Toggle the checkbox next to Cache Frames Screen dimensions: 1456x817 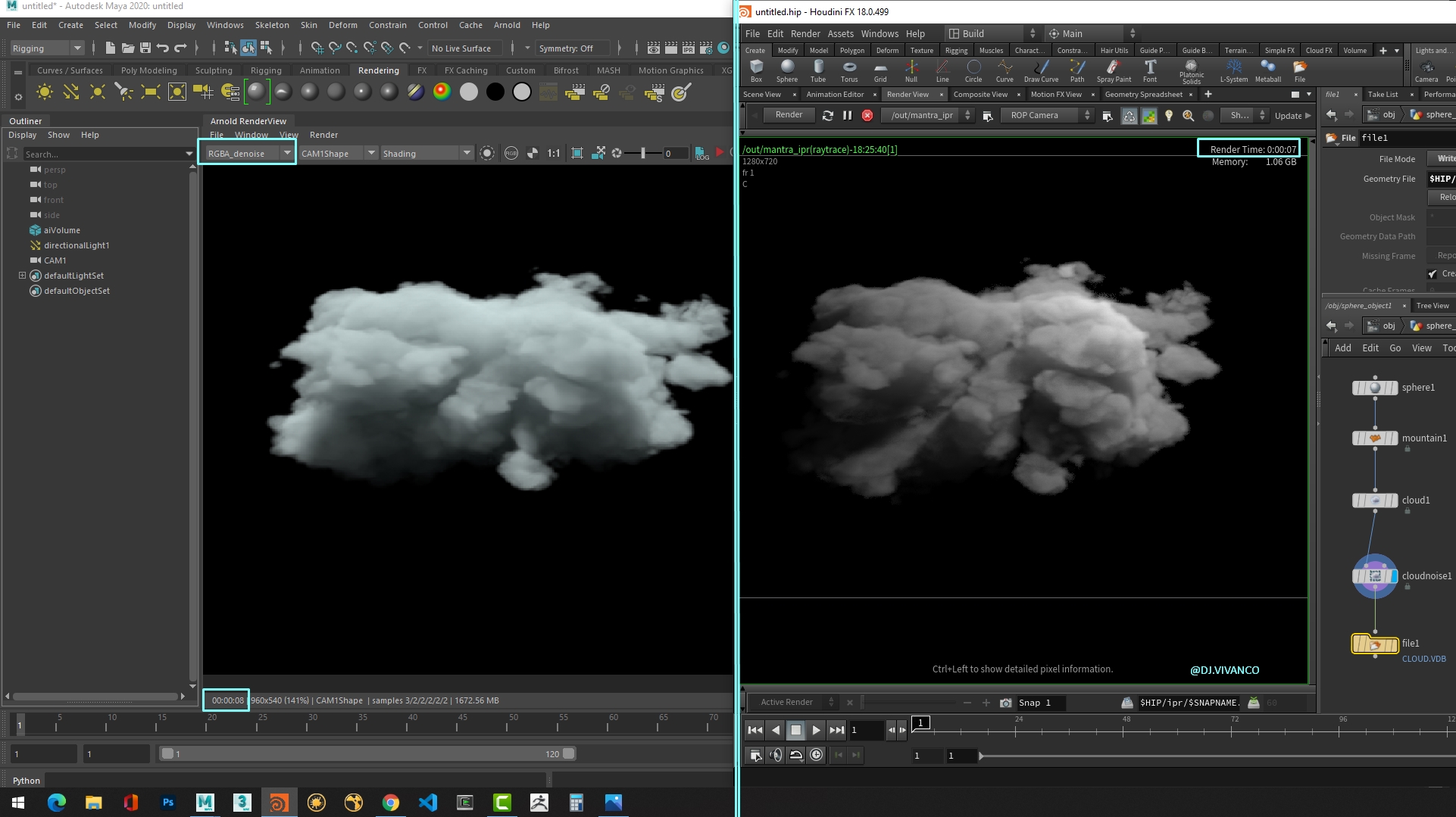pos(1432,273)
